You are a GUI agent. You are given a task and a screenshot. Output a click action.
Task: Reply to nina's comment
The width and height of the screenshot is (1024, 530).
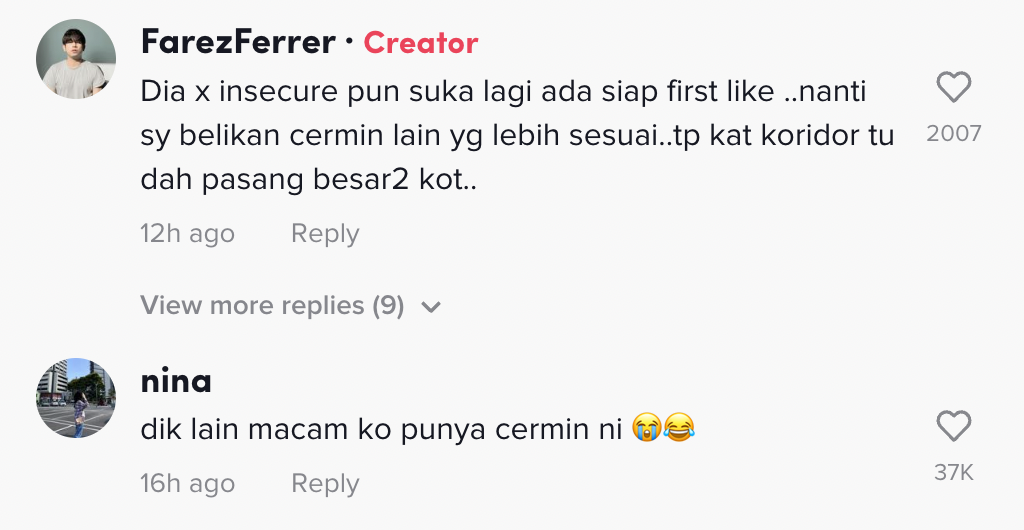point(324,484)
